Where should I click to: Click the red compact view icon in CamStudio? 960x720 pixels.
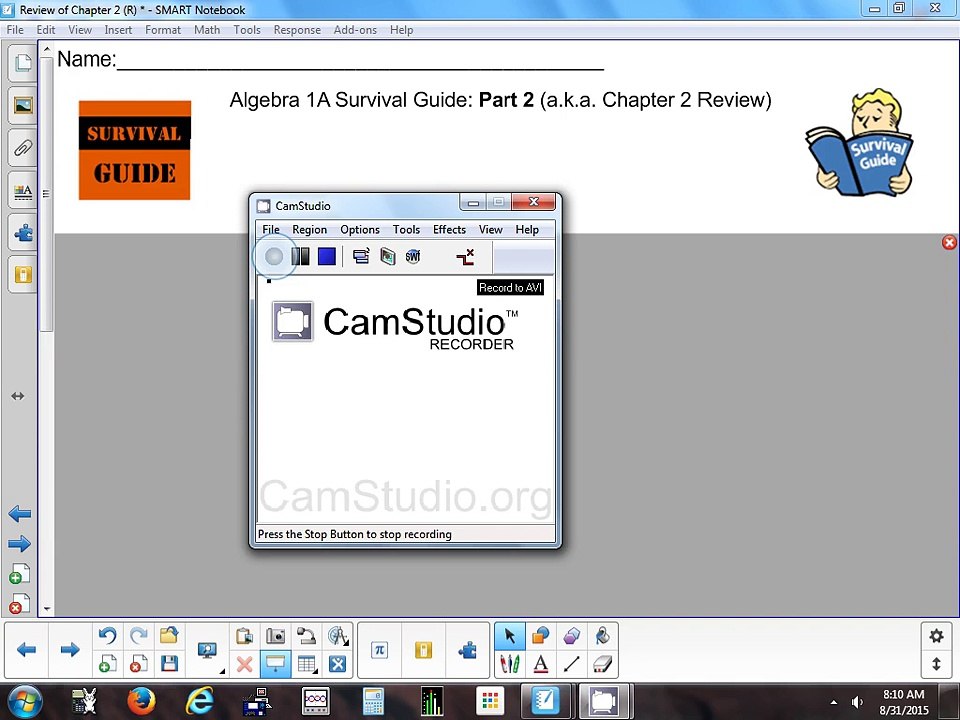tap(465, 257)
